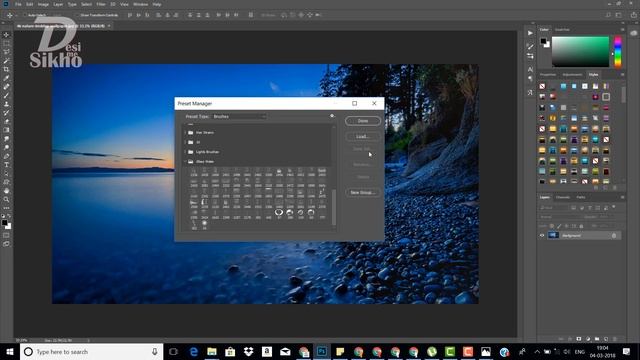The height and width of the screenshot is (360, 640).
Task: Click the share icon at the top right
Action: [633, 15]
